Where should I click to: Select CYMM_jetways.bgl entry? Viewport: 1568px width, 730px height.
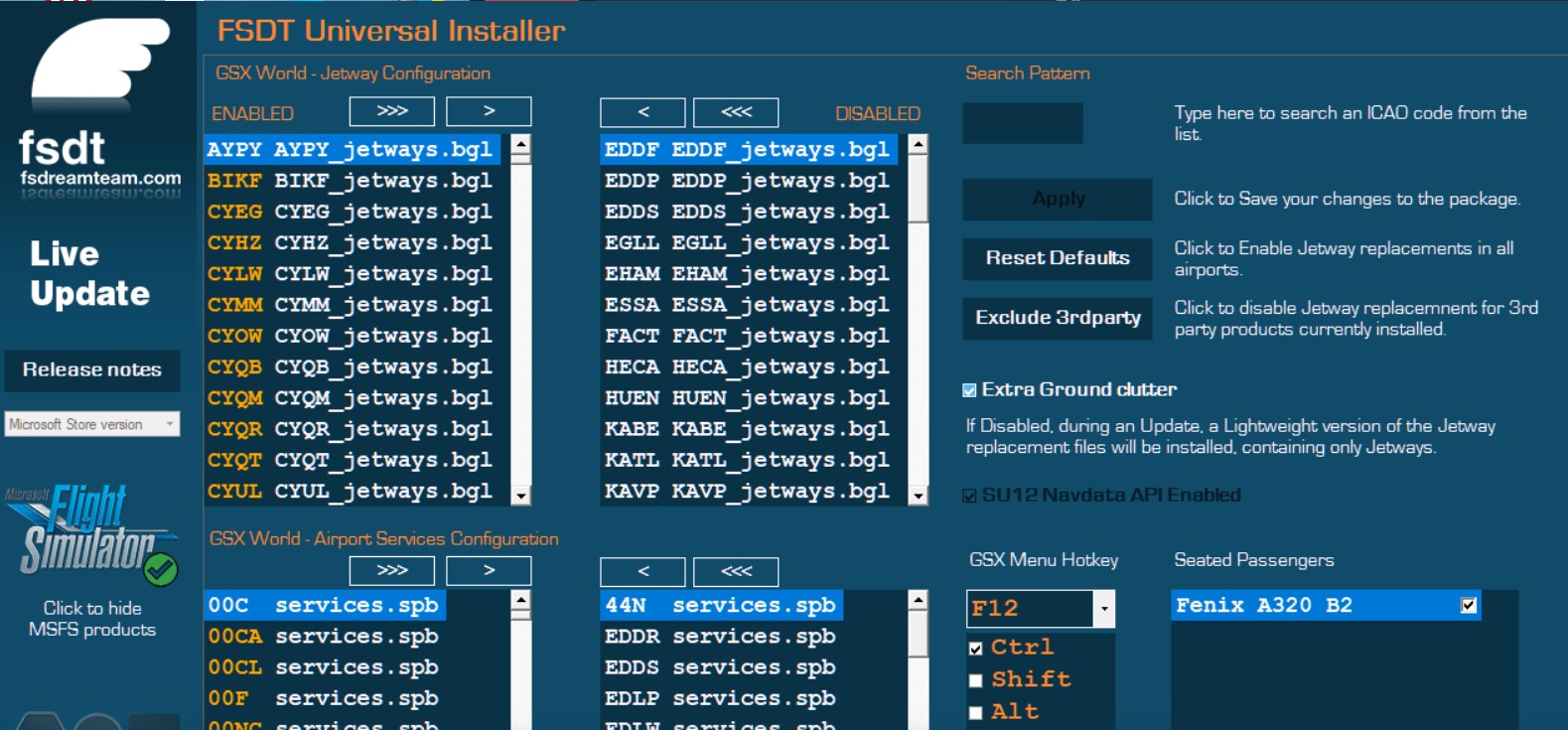pyautogui.click(x=354, y=305)
